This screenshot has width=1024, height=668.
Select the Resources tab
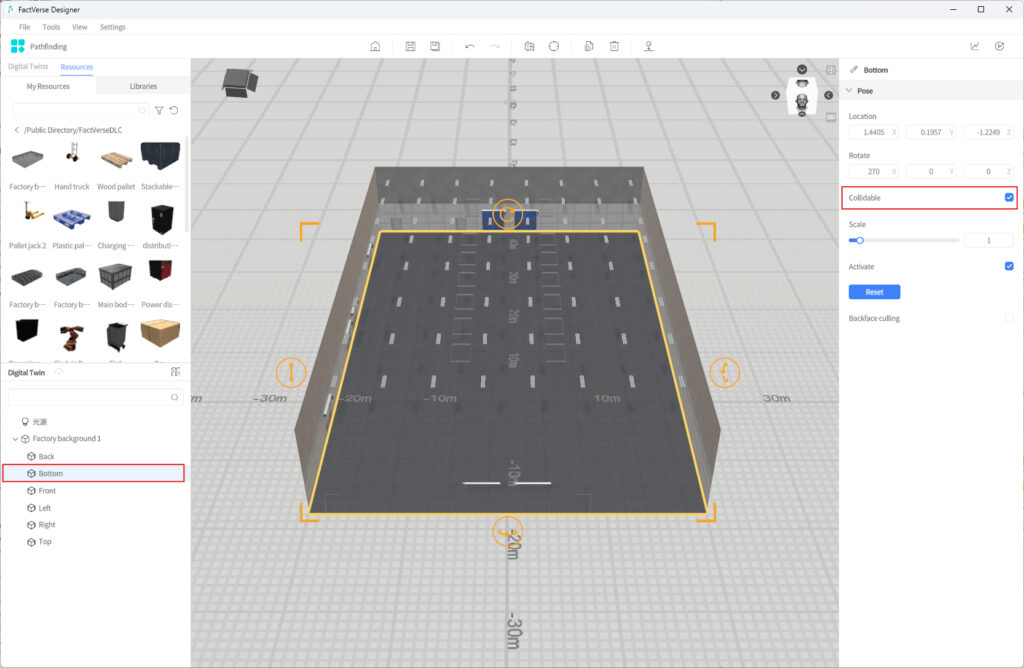(x=76, y=67)
